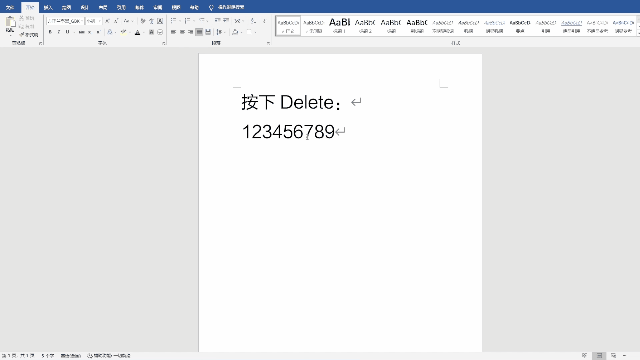This screenshot has height=360, width=640.
Task: Activate the Format Painter brush
Action: coord(22,35)
